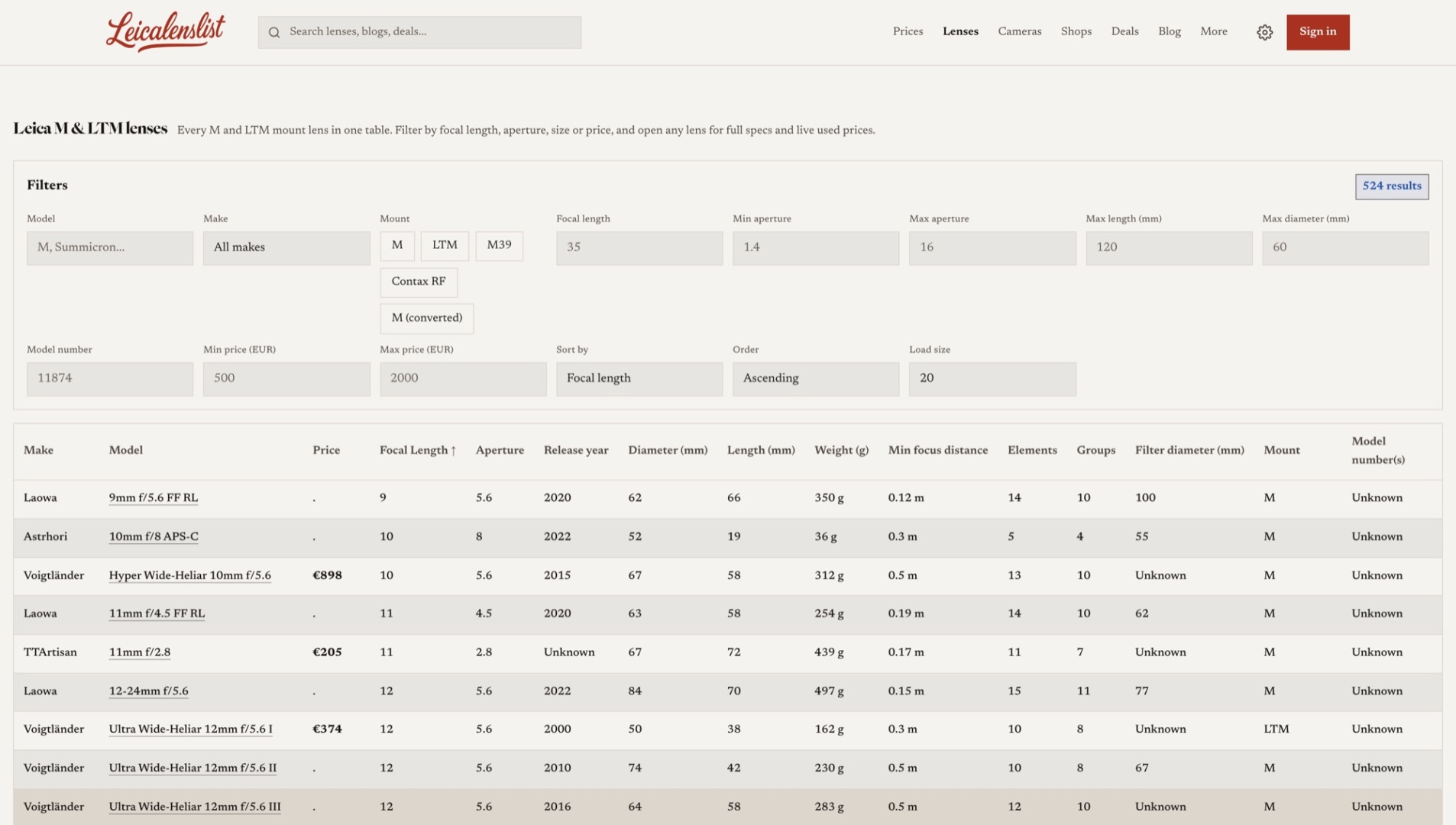Click the 0.12 m min focus cell
This screenshot has width=1456, height=825.
[x=906, y=498]
